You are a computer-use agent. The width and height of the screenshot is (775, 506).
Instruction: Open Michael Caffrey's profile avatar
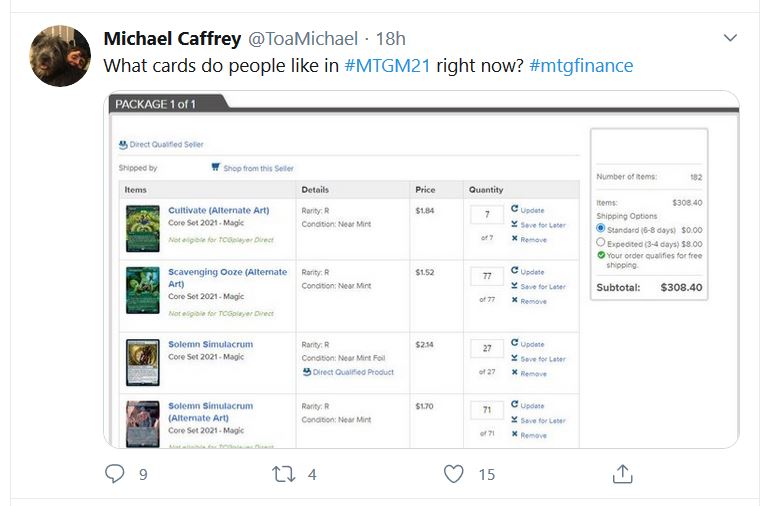point(61,56)
